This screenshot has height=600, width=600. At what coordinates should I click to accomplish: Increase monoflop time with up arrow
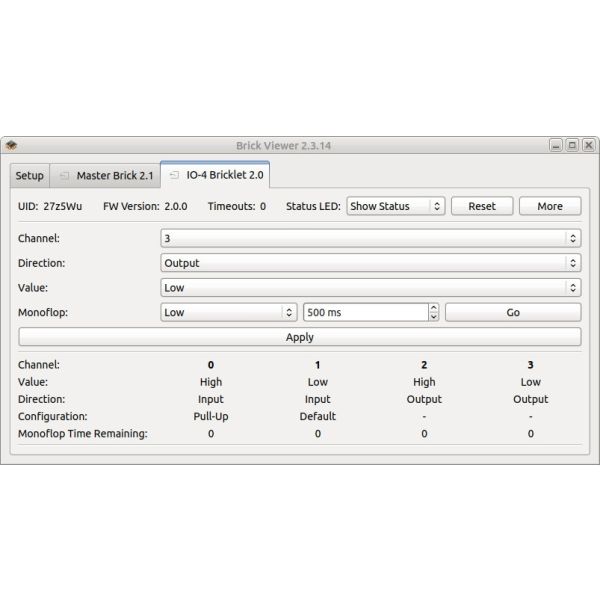434,308
